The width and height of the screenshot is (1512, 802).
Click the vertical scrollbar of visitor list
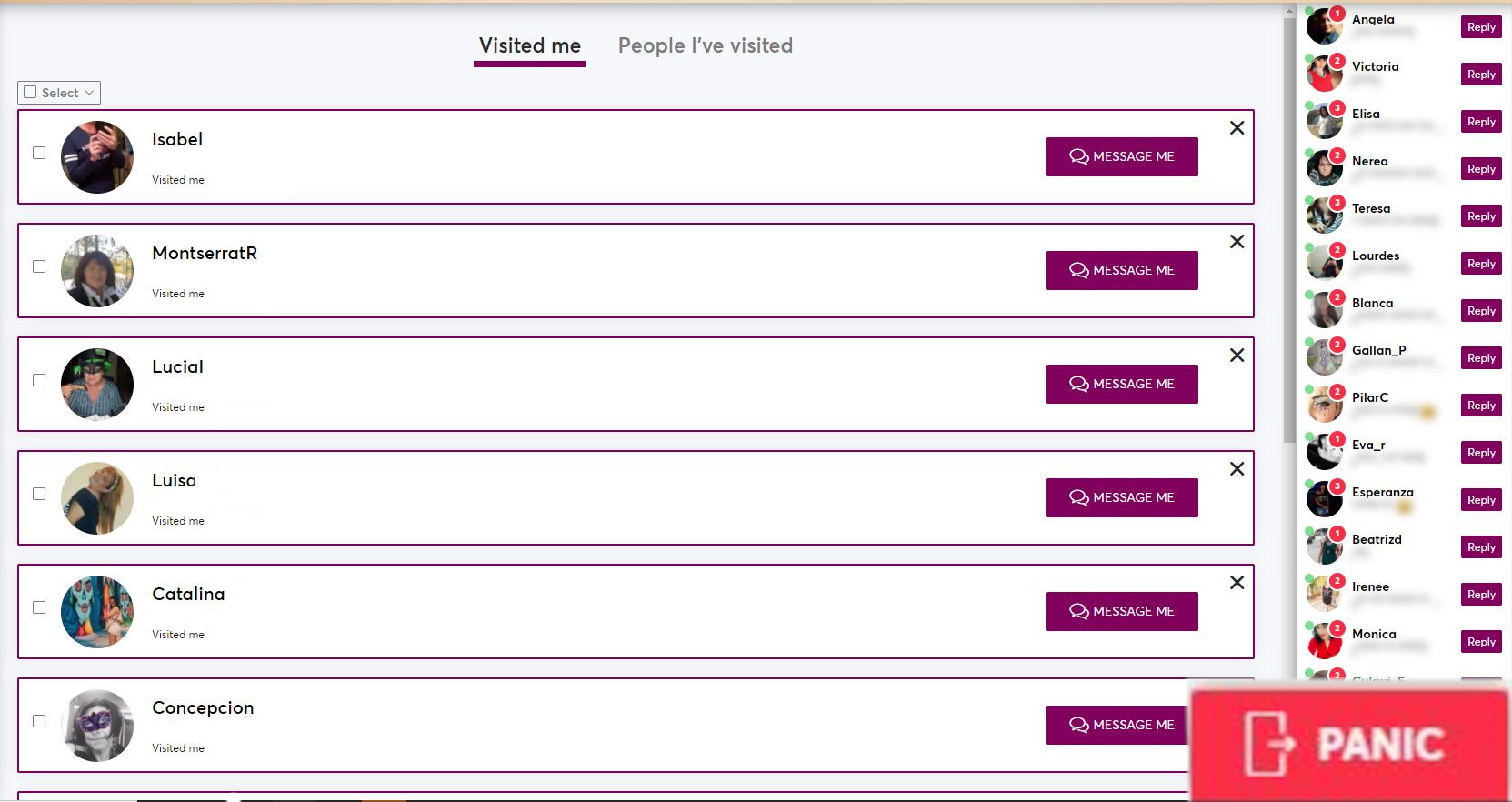1288,227
